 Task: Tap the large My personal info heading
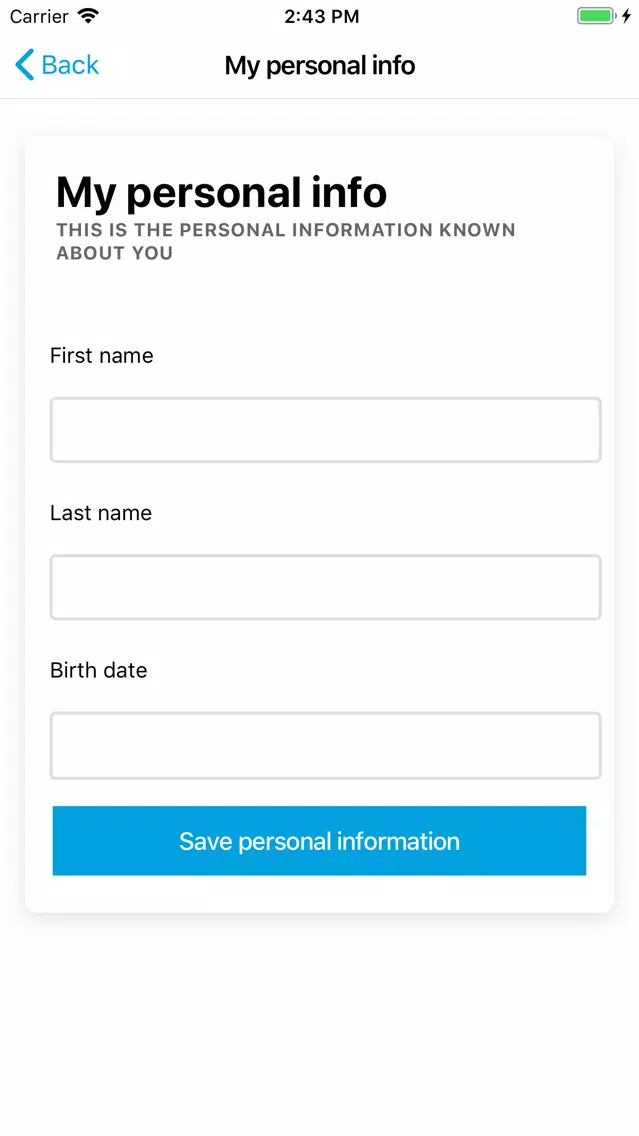221,192
